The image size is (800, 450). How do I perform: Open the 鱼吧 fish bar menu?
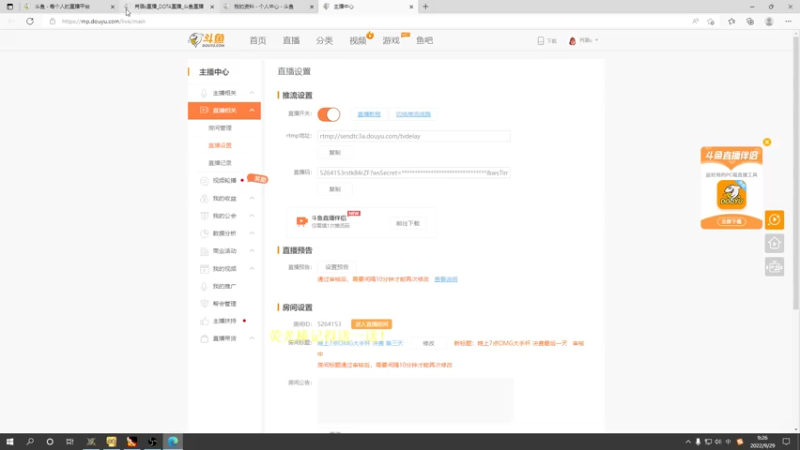point(424,40)
